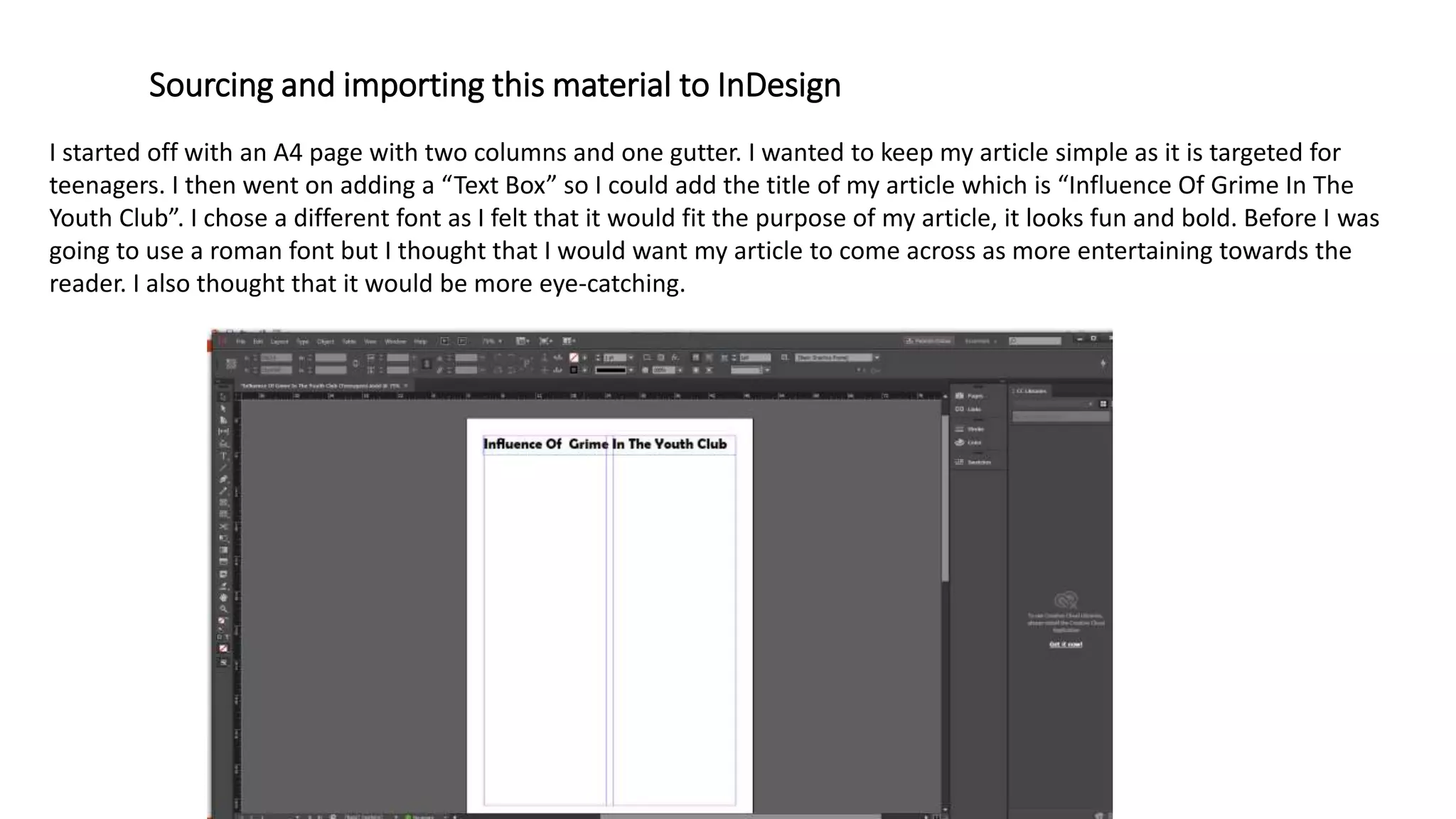Open the Stroke panel
This screenshot has height=819, width=1456.
[970, 429]
